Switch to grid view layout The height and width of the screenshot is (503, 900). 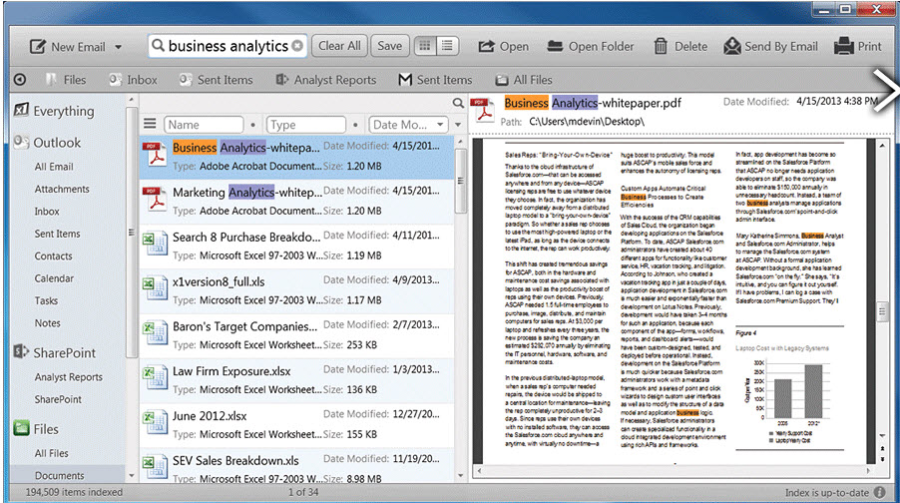(x=425, y=46)
